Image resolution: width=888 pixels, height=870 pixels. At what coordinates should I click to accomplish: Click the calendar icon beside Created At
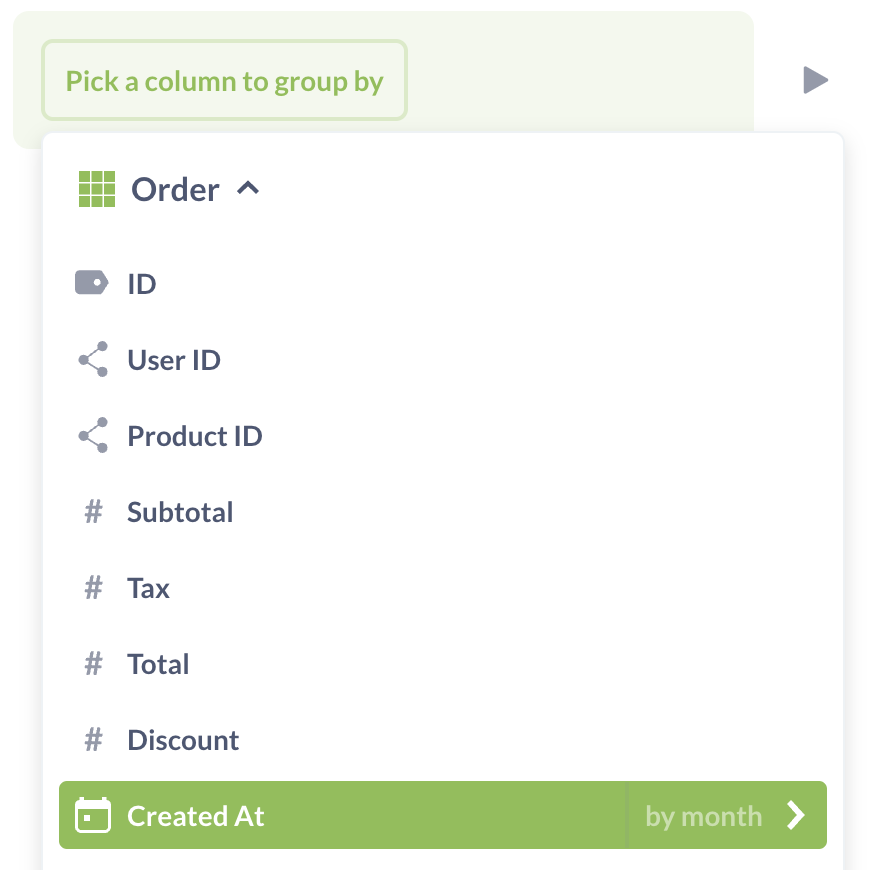point(93,815)
